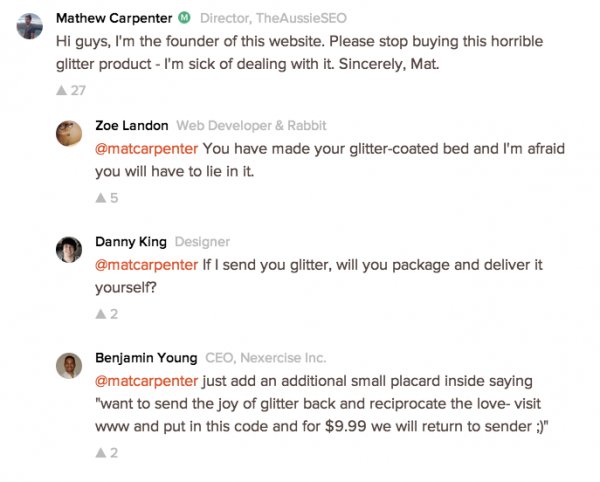This screenshot has width=600, height=482.
Task: Upvote Benjamin Young's reply arrow
Action: tap(101, 453)
